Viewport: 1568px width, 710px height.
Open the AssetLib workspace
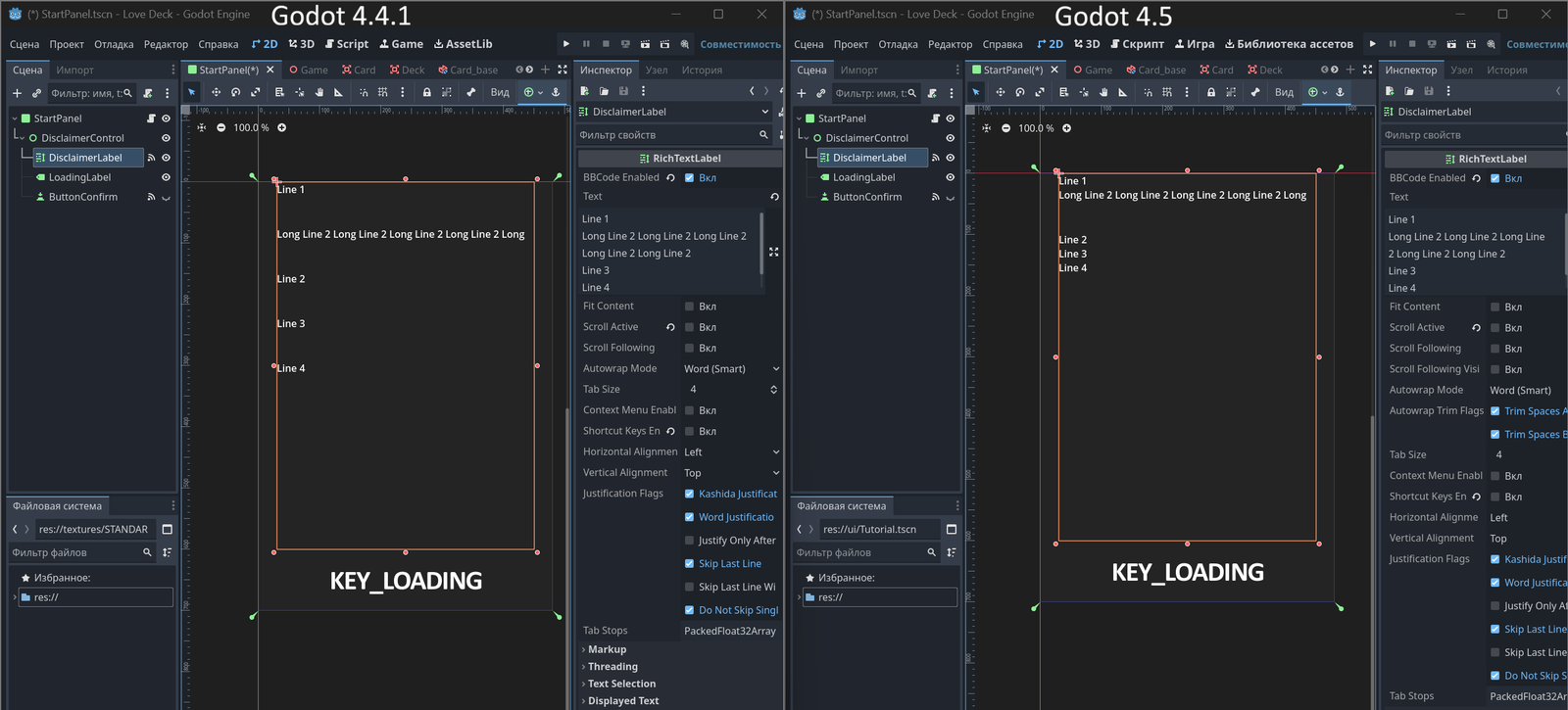click(x=463, y=44)
